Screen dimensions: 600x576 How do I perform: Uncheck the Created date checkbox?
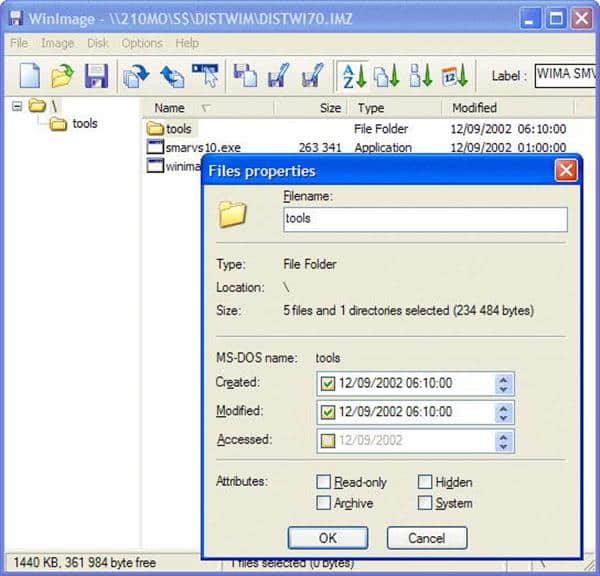[x=328, y=383]
